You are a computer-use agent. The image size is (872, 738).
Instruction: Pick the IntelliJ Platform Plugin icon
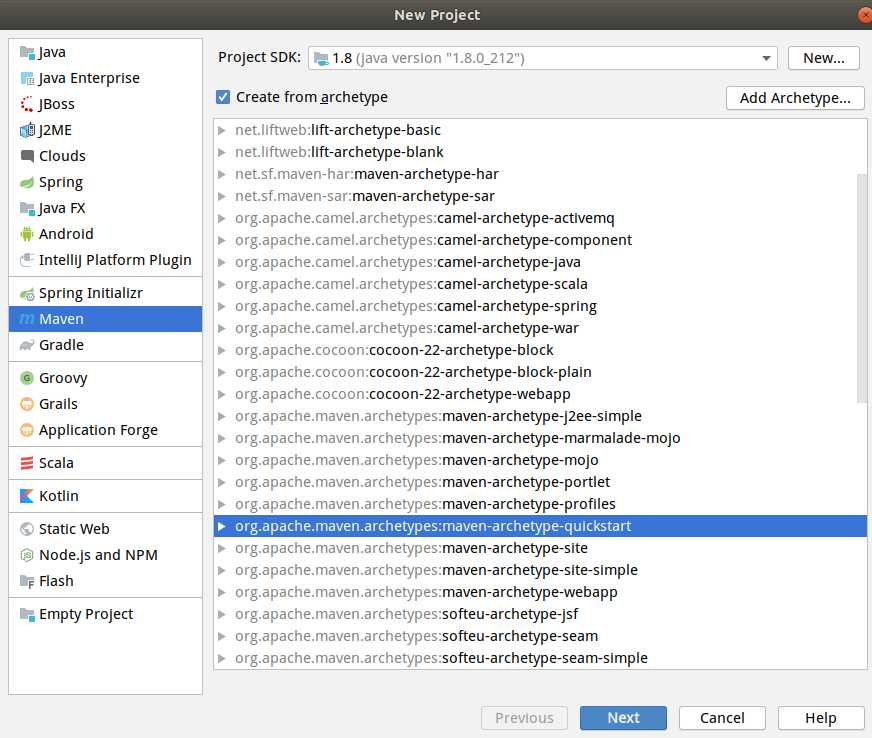pyautogui.click(x=27, y=260)
